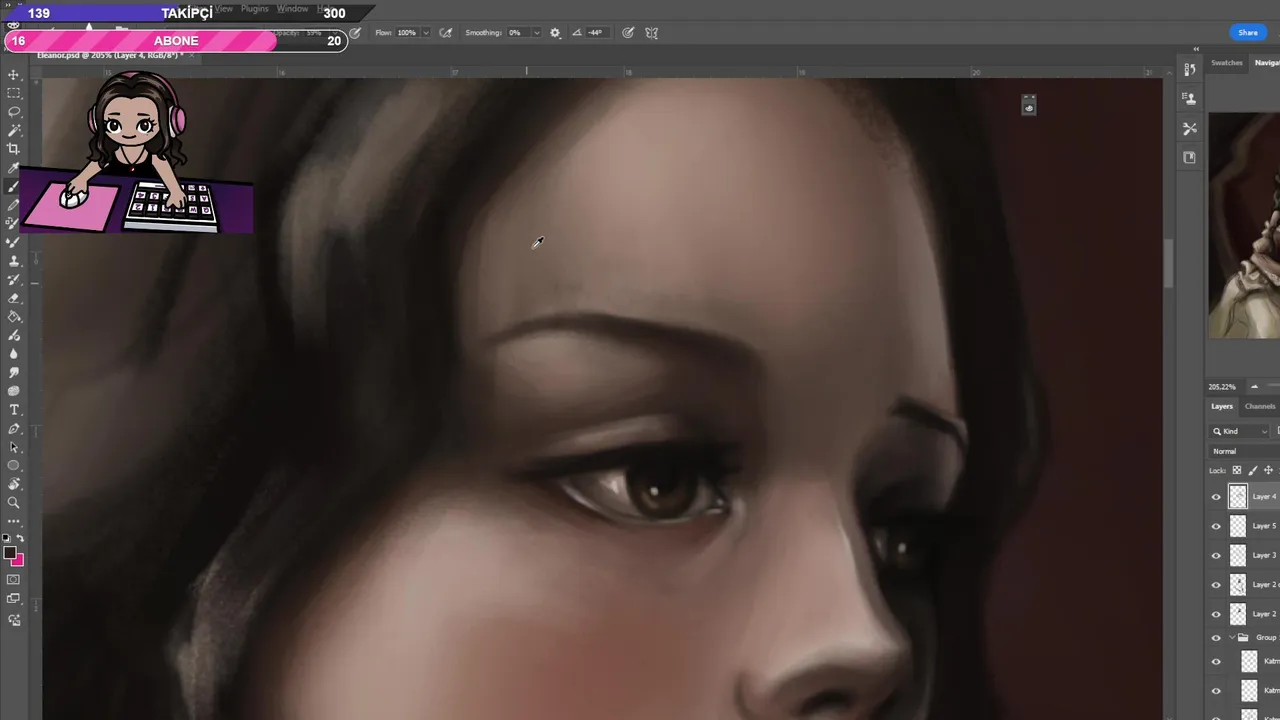Screen dimensions: 1280x720
Task: Lock image pixels brush icon
Action: (x=1253, y=470)
